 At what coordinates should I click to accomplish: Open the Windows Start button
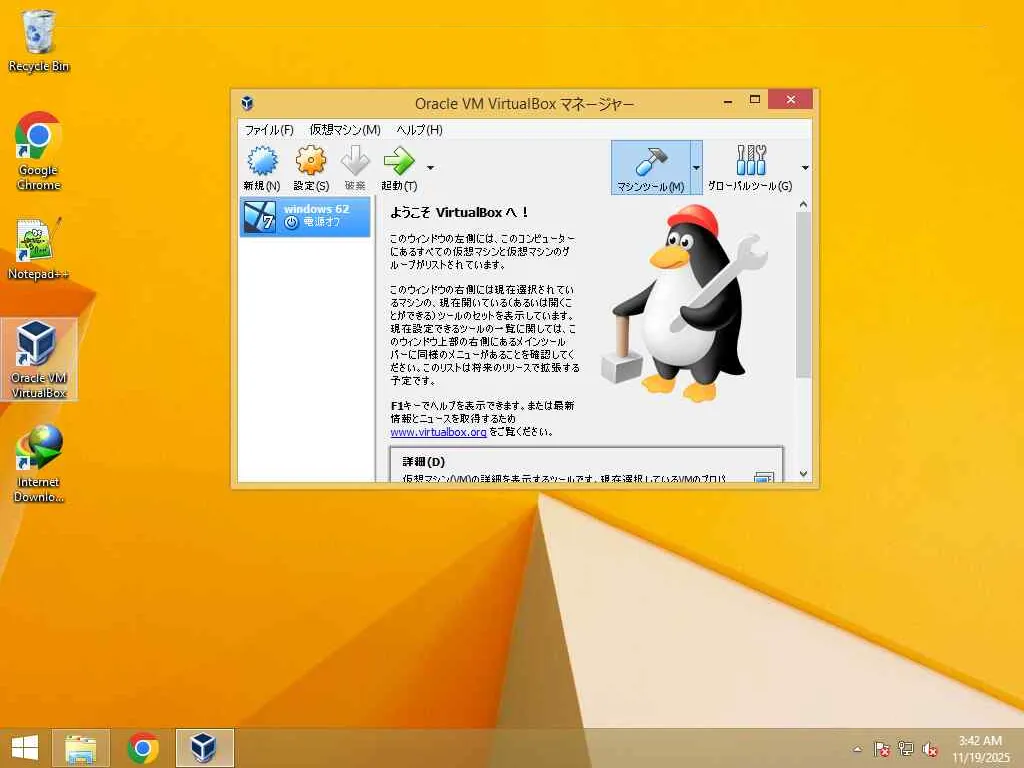coord(25,748)
